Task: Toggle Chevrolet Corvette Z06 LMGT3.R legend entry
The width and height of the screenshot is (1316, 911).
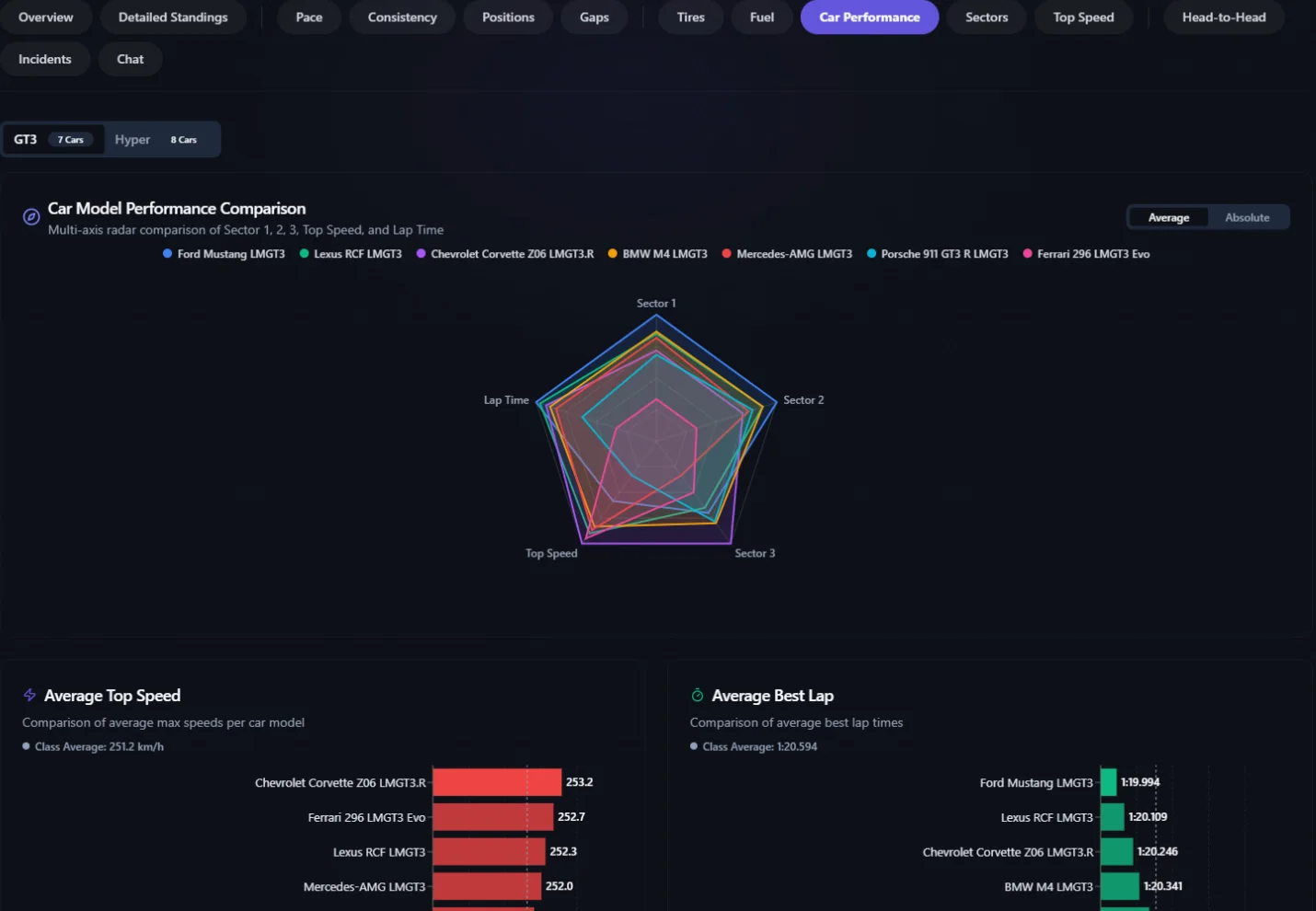Action: (x=505, y=254)
